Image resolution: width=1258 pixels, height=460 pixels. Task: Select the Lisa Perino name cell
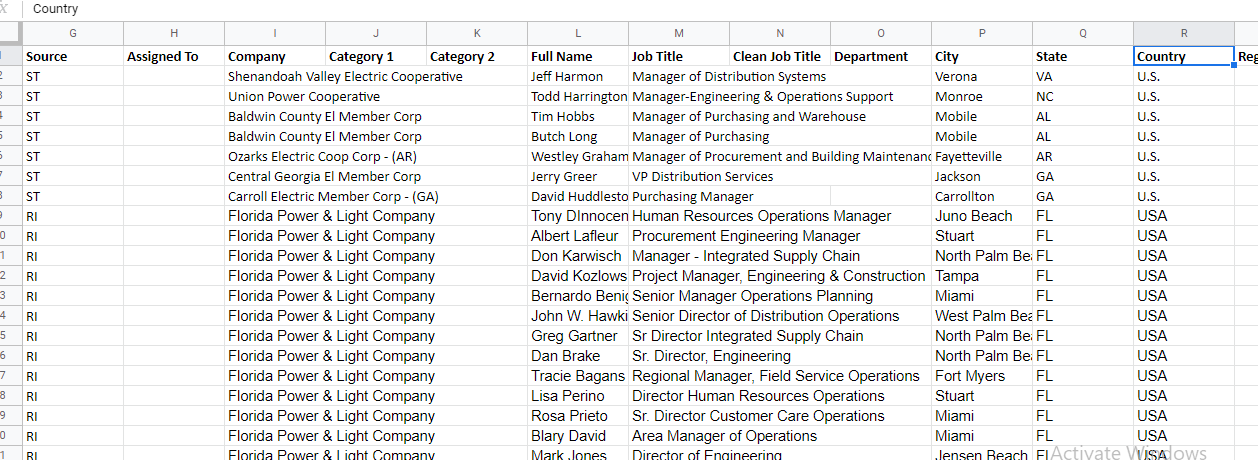578,396
